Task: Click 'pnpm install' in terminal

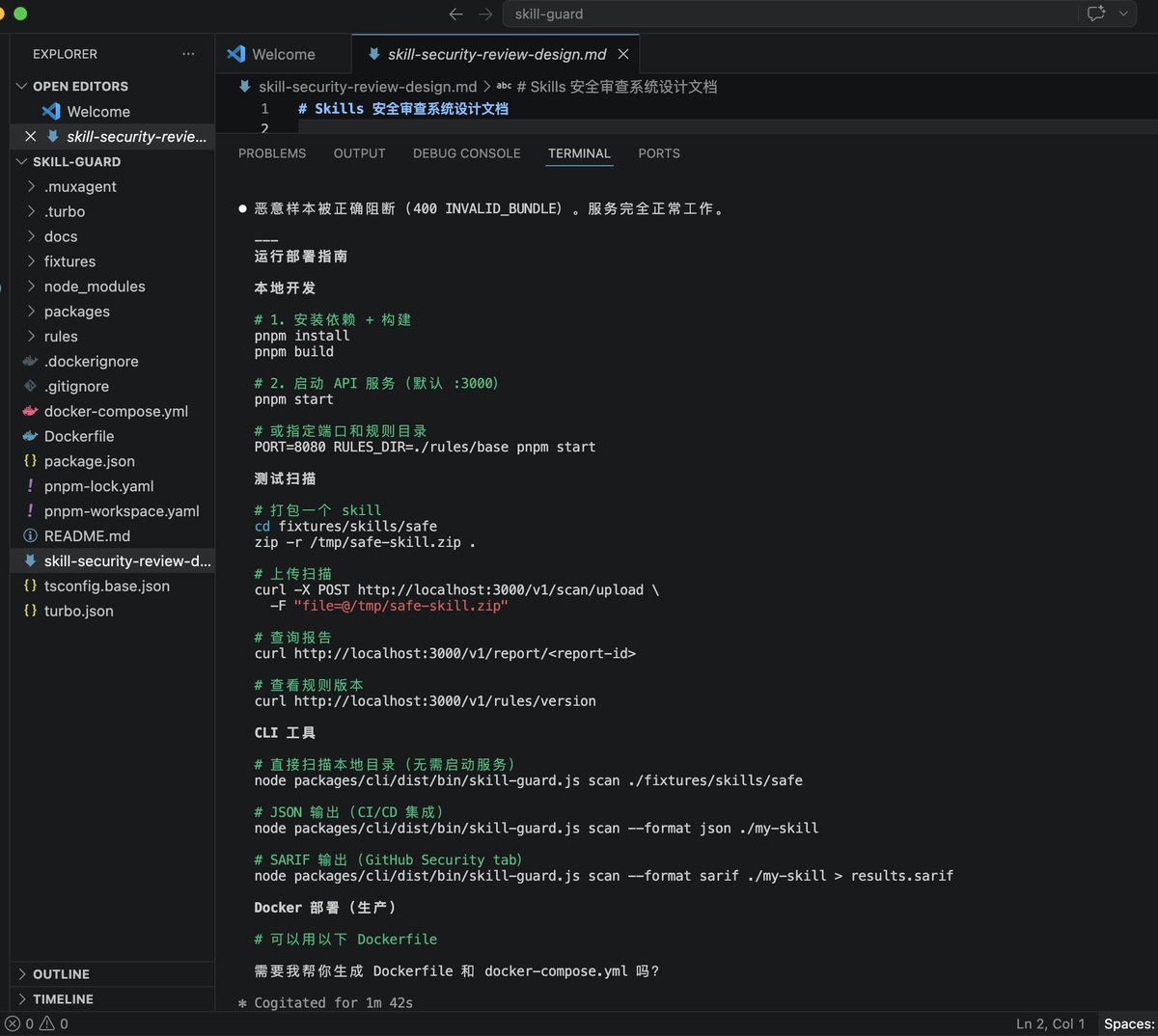Action: pyautogui.click(x=302, y=336)
